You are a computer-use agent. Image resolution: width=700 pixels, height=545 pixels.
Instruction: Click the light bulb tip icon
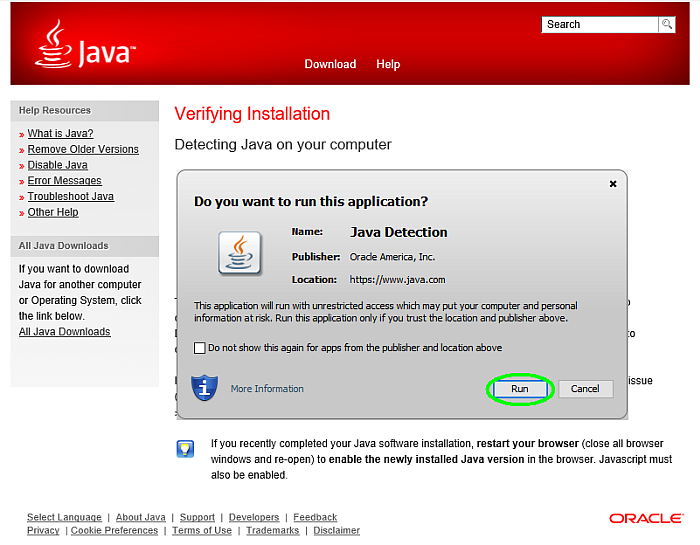click(x=185, y=449)
